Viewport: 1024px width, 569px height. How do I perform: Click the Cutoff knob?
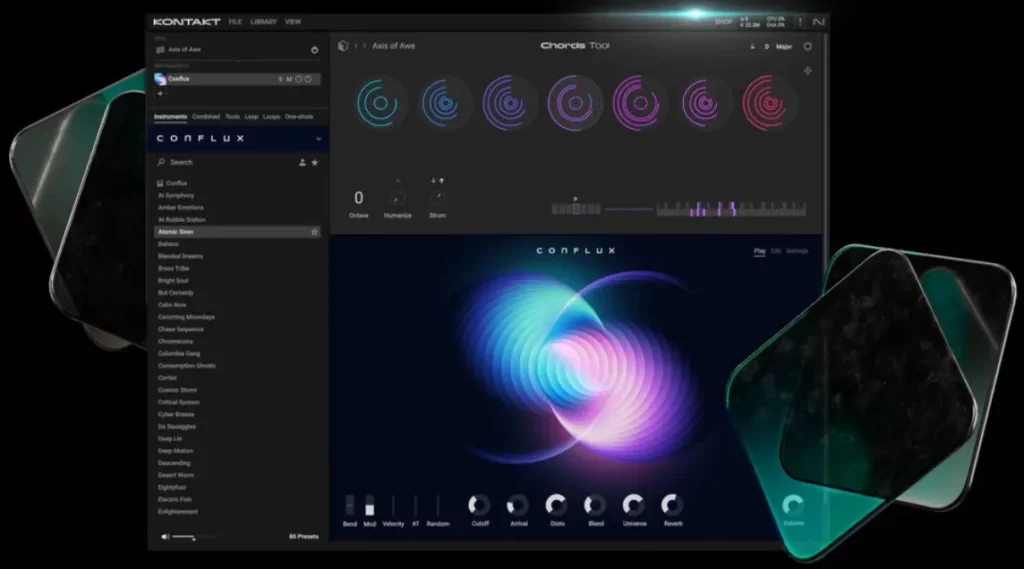click(x=479, y=505)
